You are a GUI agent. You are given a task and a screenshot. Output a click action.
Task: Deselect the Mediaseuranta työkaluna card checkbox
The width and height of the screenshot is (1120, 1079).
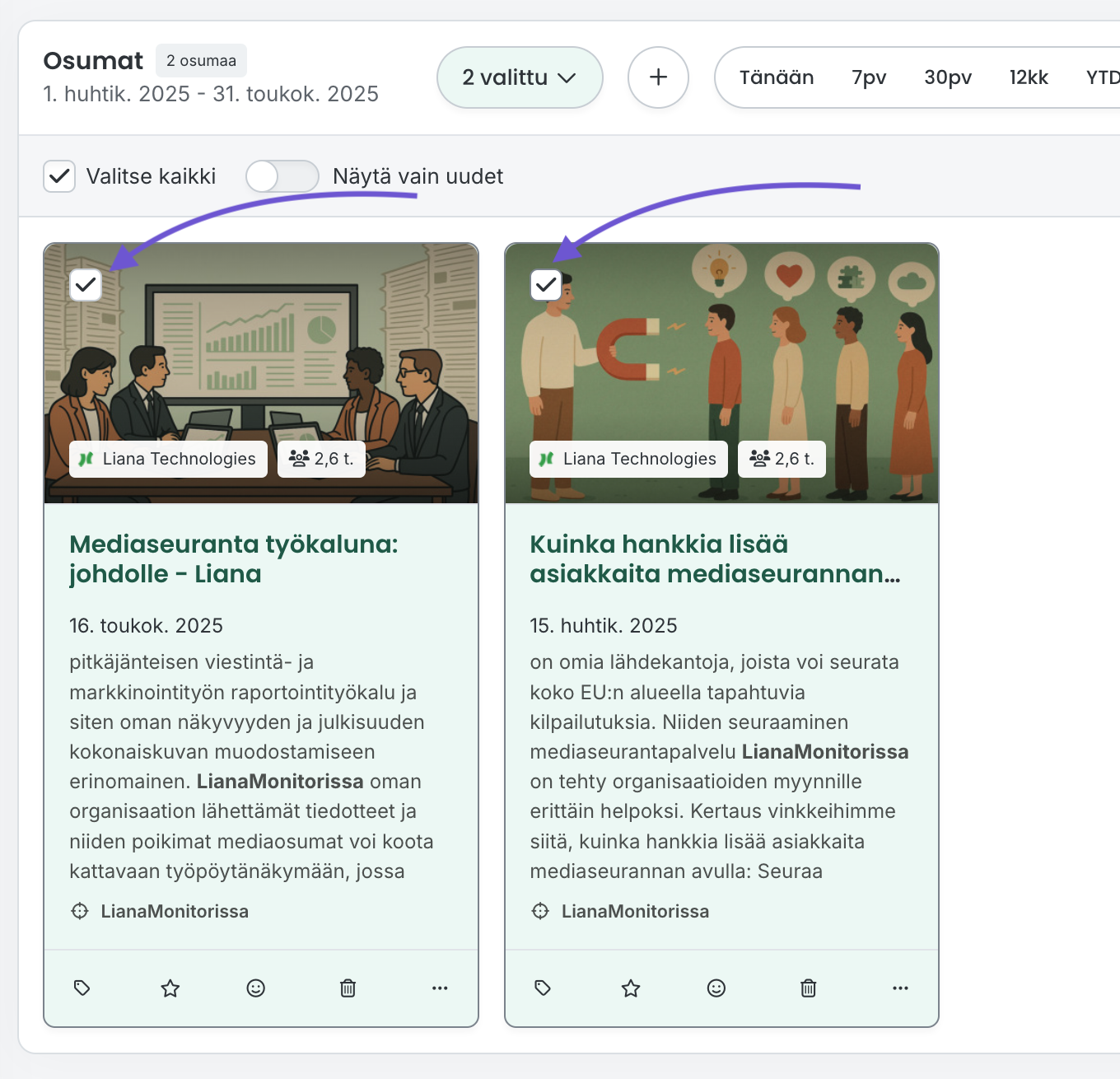click(x=86, y=285)
